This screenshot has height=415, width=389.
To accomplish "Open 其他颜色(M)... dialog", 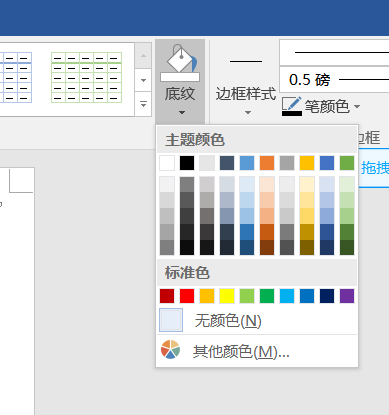I will pos(257,351).
